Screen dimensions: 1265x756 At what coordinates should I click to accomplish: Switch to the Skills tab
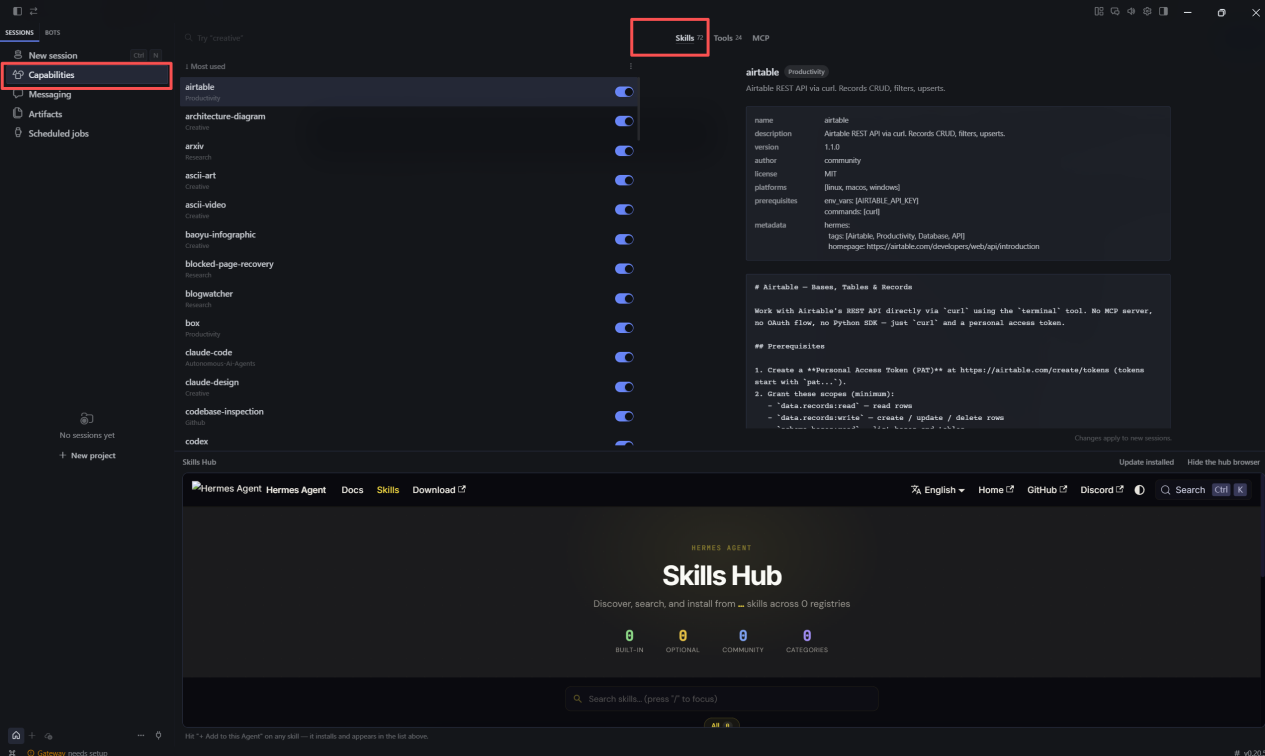[689, 38]
